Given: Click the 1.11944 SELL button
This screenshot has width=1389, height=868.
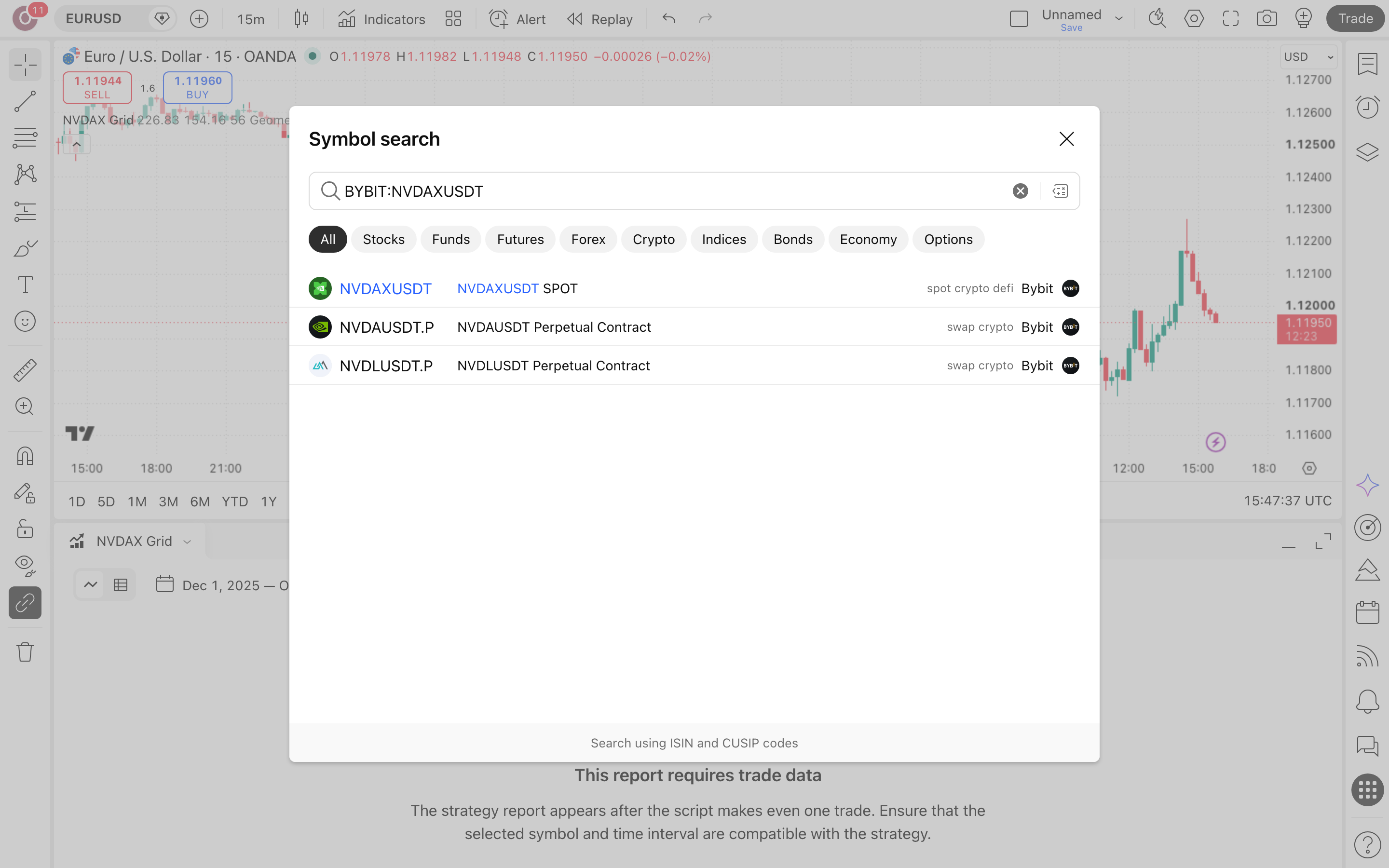Looking at the screenshot, I should click(x=97, y=88).
